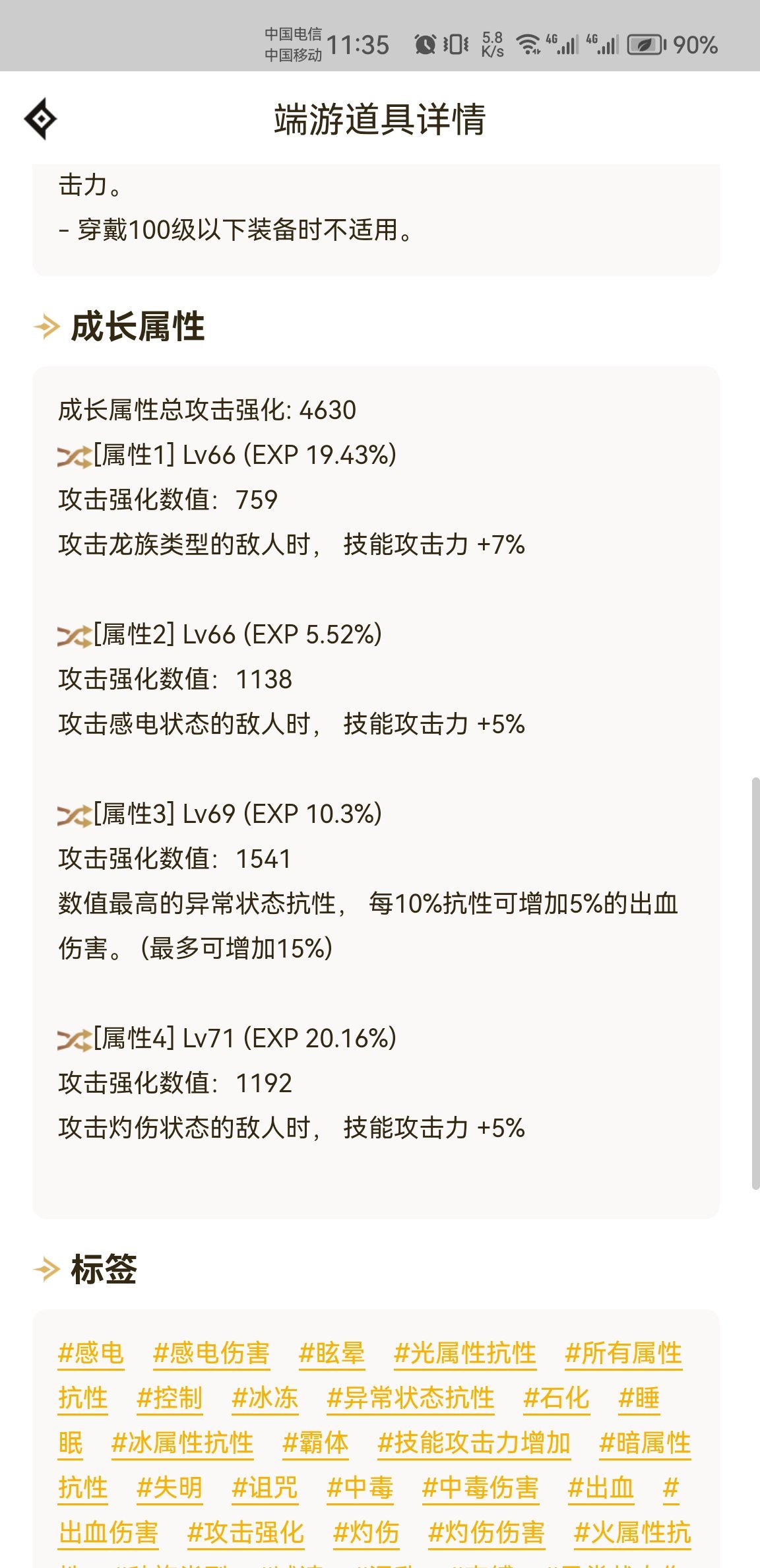Click shuffle icon next to 属性4
The image size is (760, 1568).
74,1040
